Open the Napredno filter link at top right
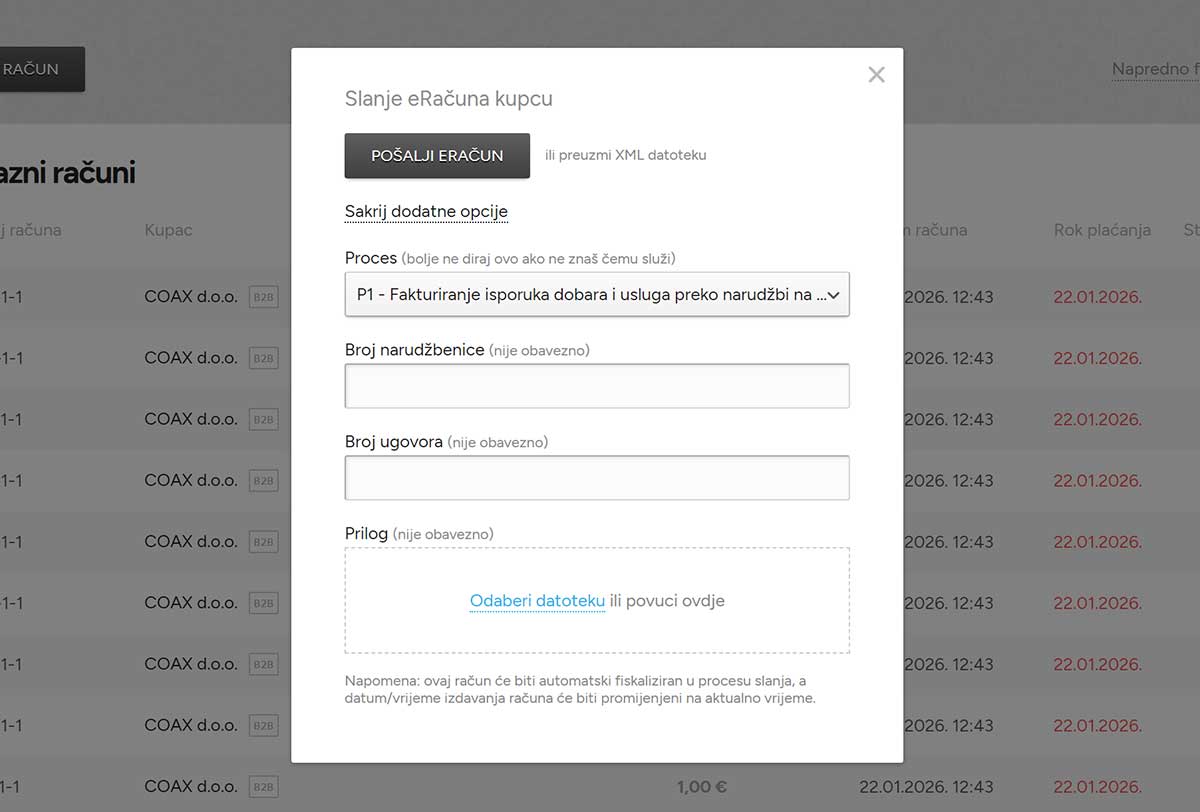This screenshot has width=1200, height=812. point(1155,69)
